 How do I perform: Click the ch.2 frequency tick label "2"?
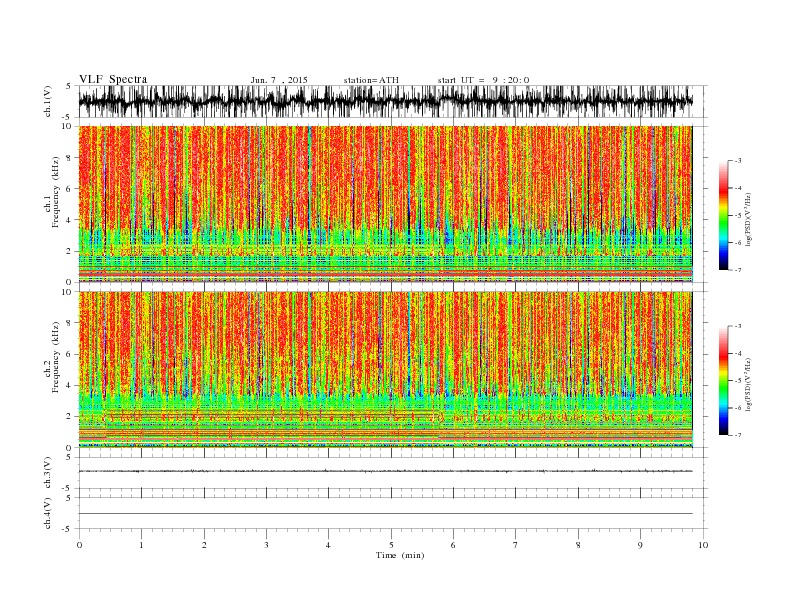(x=70, y=417)
